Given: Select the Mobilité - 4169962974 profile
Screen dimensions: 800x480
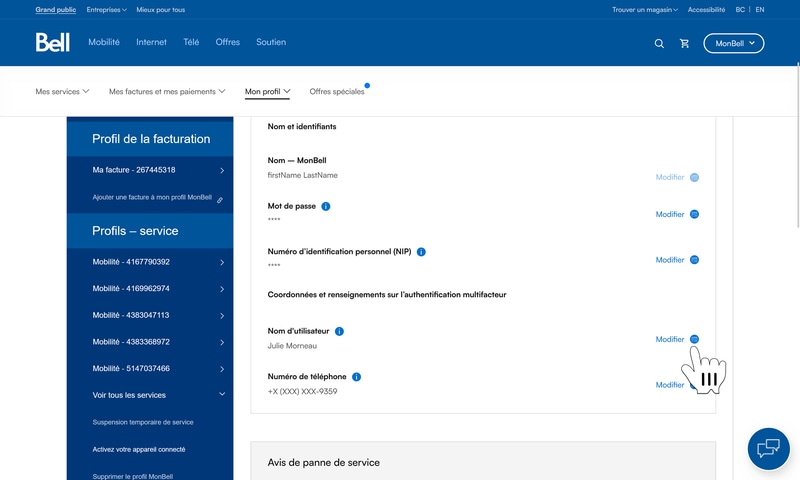Looking at the screenshot, I should coord(131,288).
